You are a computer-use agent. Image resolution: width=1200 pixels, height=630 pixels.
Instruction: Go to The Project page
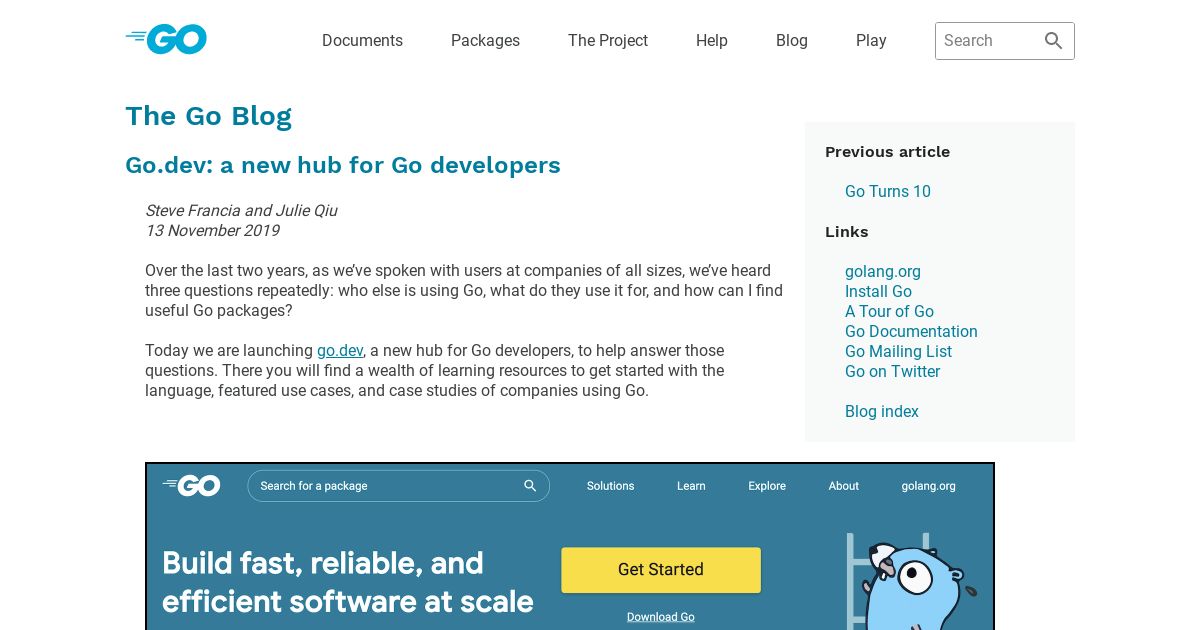coord(608,41)
